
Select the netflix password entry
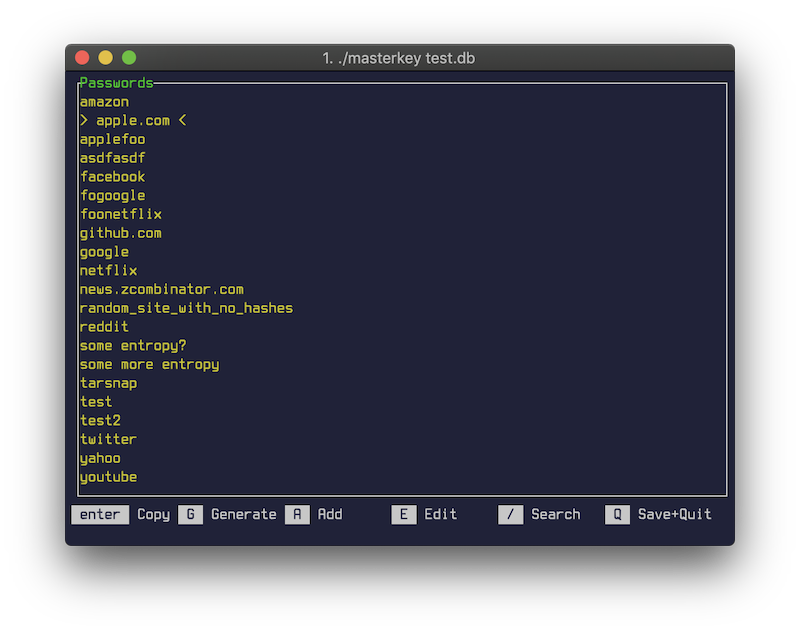click(x=109, y=270)
